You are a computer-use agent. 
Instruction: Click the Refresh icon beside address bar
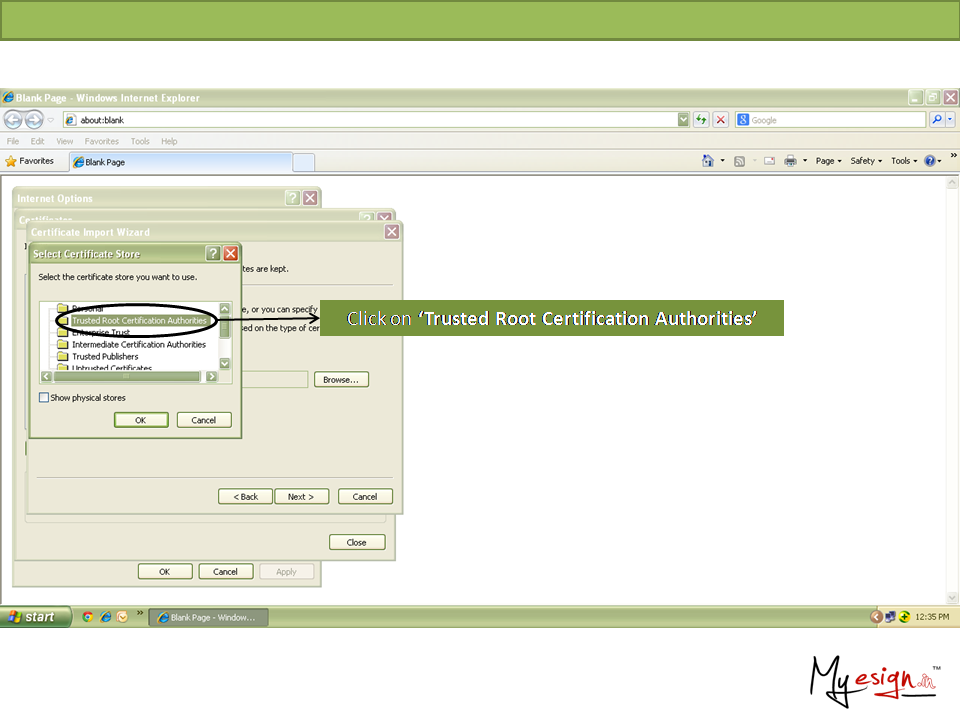702,120
